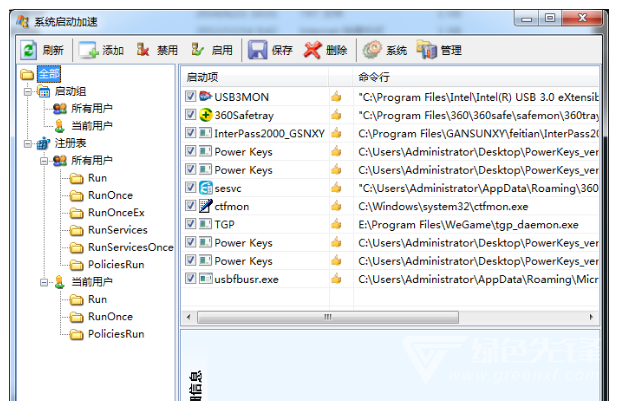Click the Manage (管理) folder icon
This screenshot has width=617, height=401.
[427, 50]
